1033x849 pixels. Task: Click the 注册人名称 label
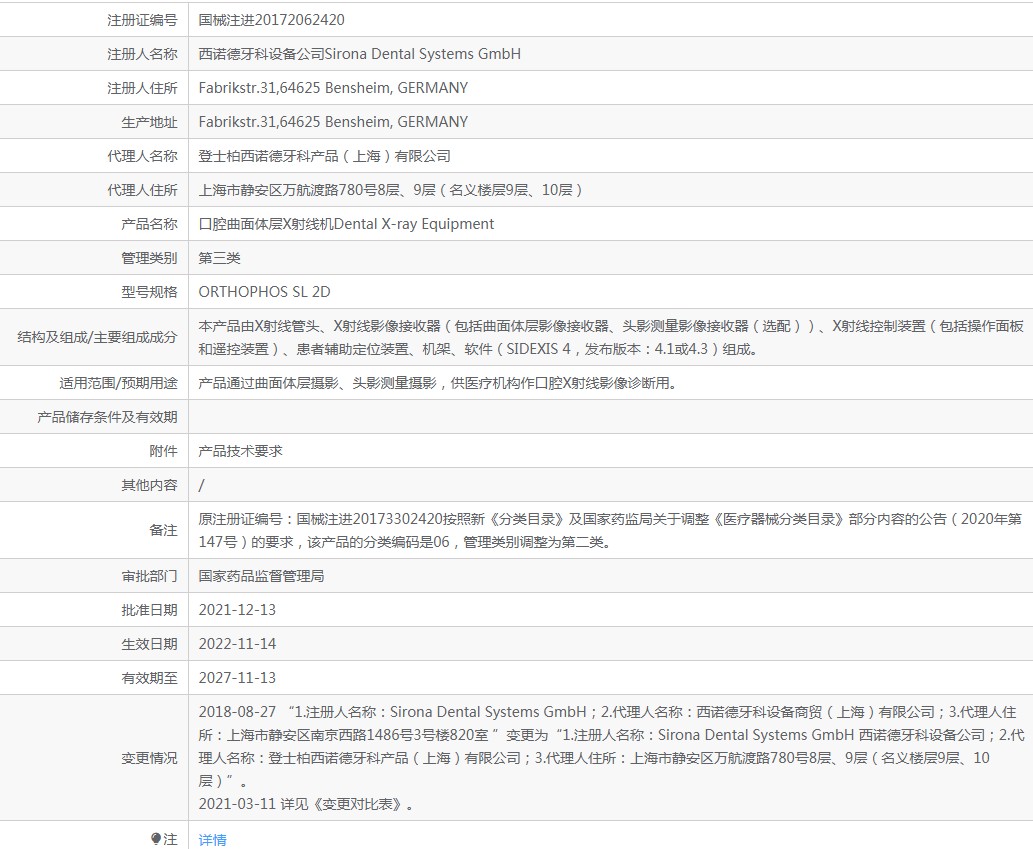click(x=142, y=54)
